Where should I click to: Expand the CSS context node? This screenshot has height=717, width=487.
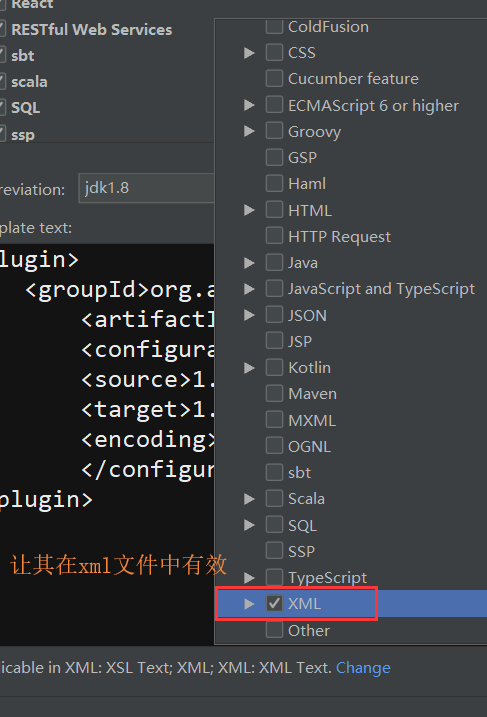pos(249,53)
